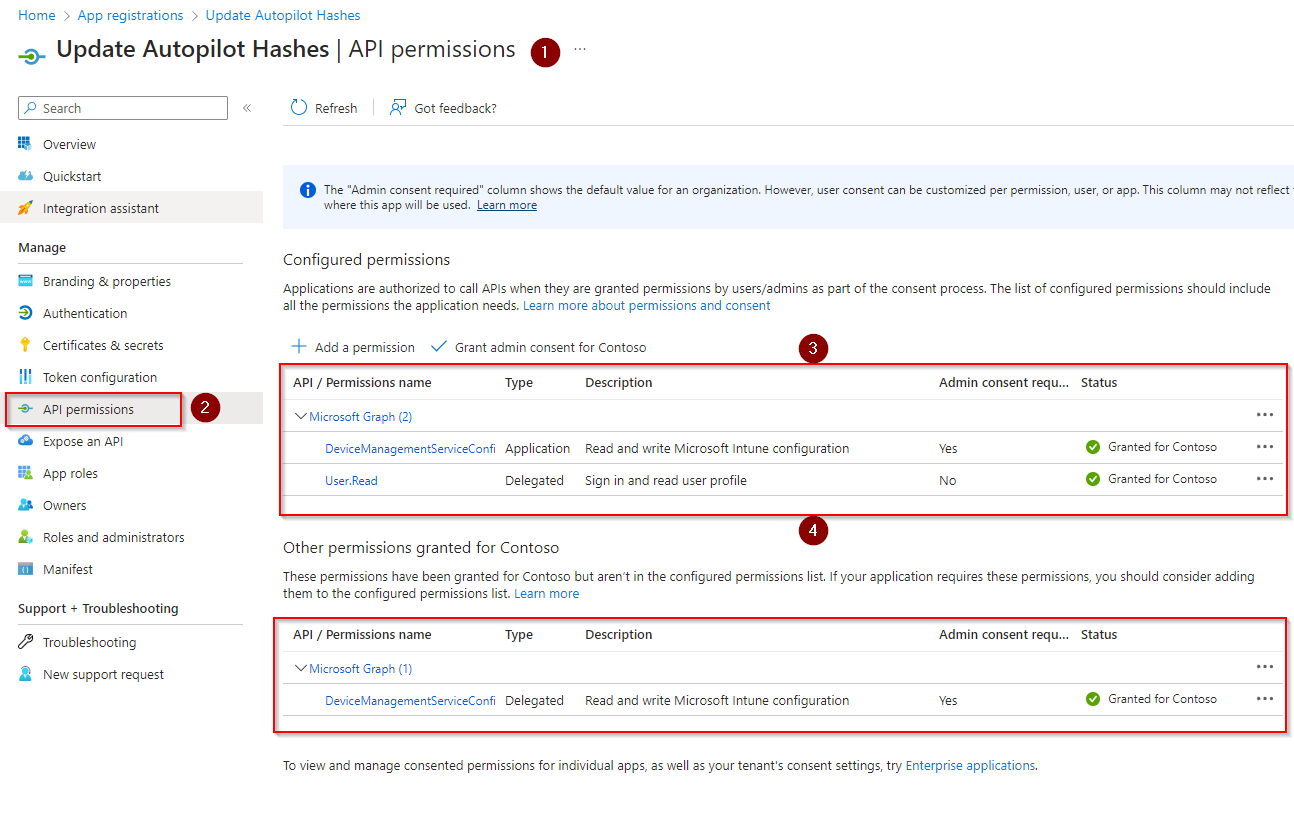
Task: Click the search magnifier icon in the sidebar
Action: 31,108
